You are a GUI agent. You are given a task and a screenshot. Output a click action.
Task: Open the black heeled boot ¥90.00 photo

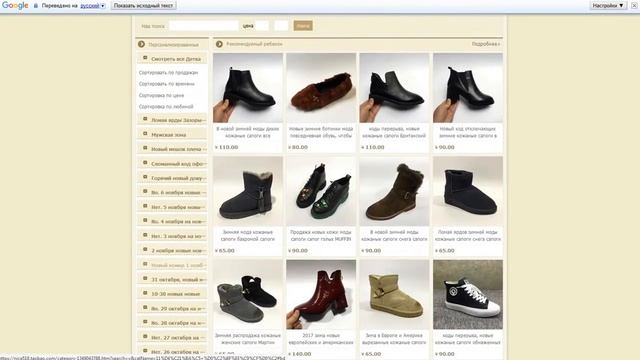(468, 88)
